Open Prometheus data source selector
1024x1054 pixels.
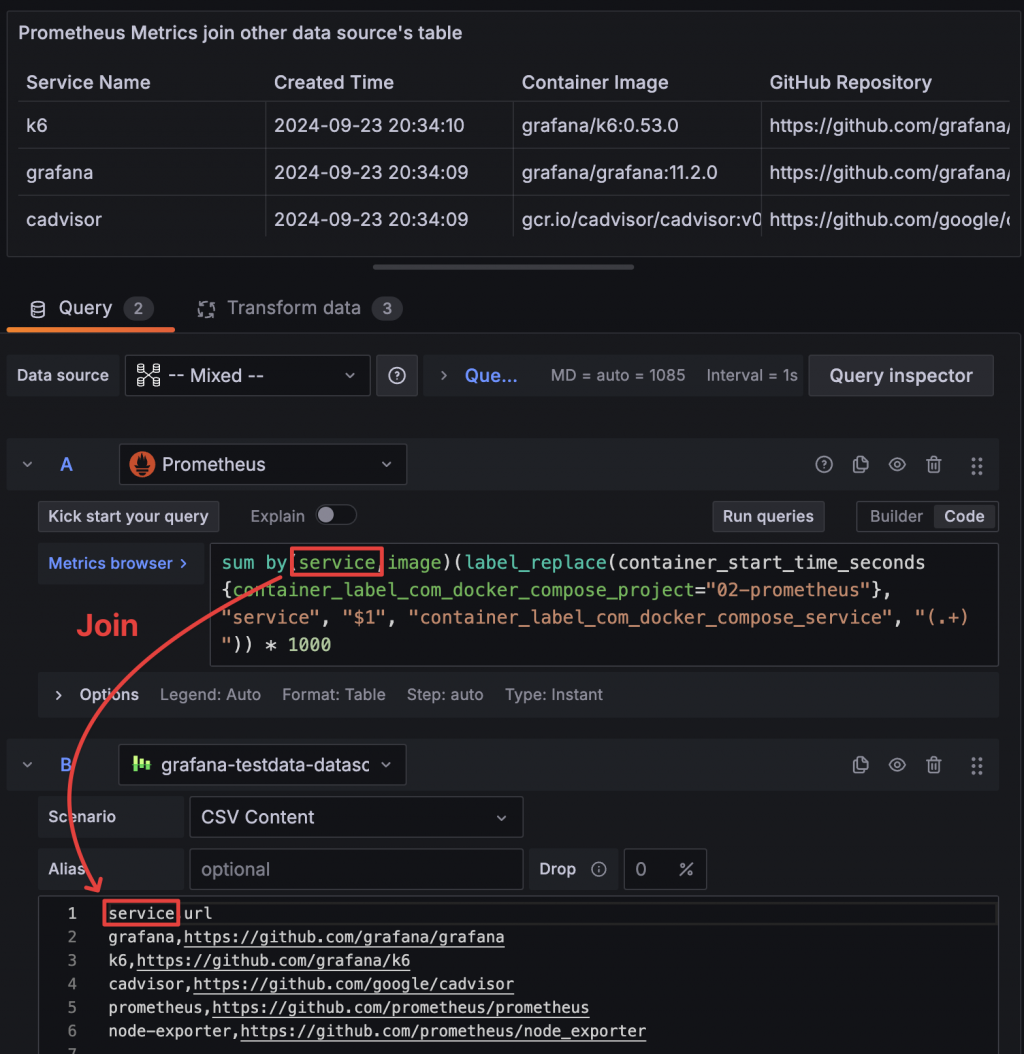point(263,464)
